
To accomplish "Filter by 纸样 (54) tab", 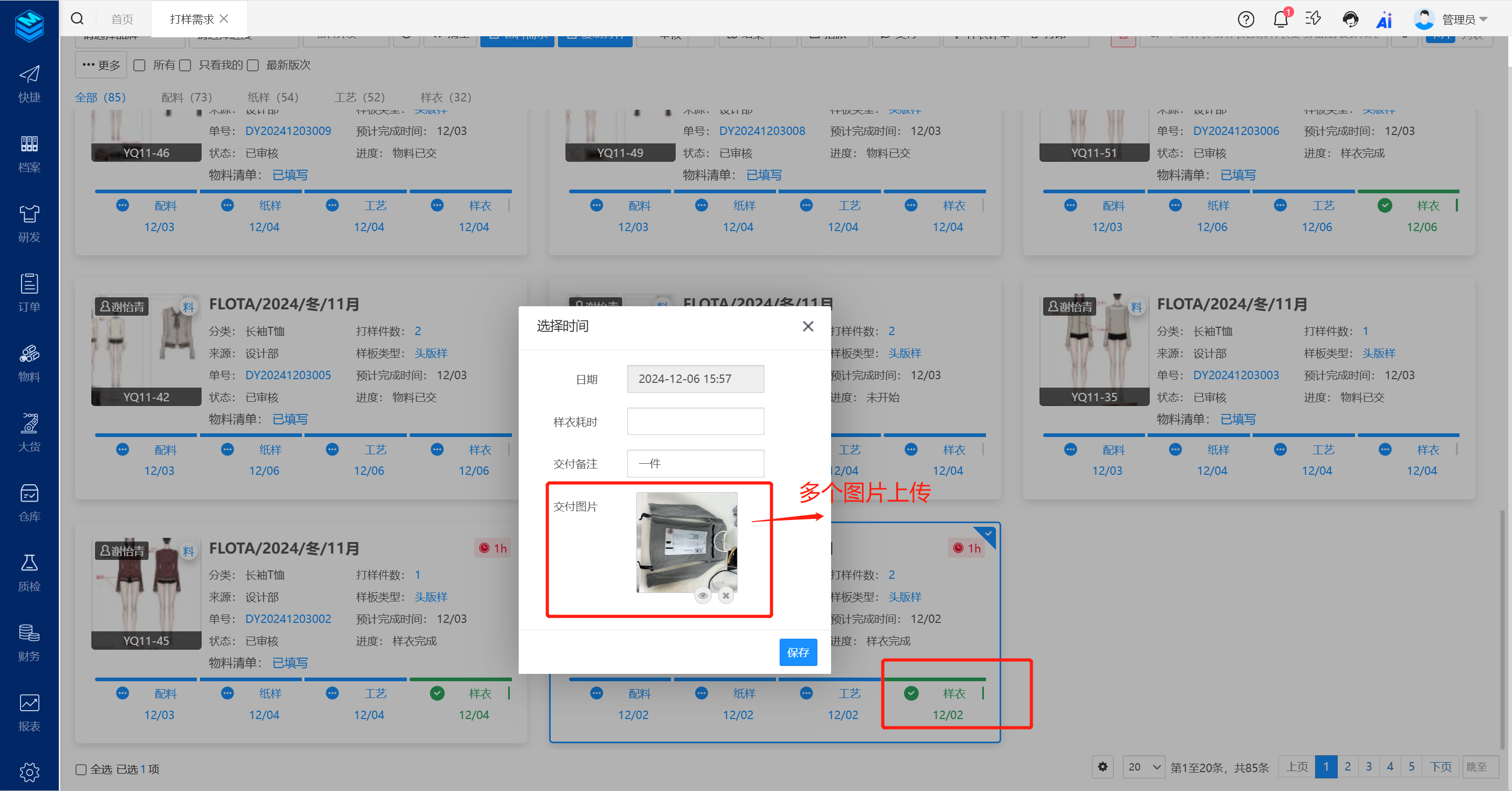I will [x=273, y=98].
